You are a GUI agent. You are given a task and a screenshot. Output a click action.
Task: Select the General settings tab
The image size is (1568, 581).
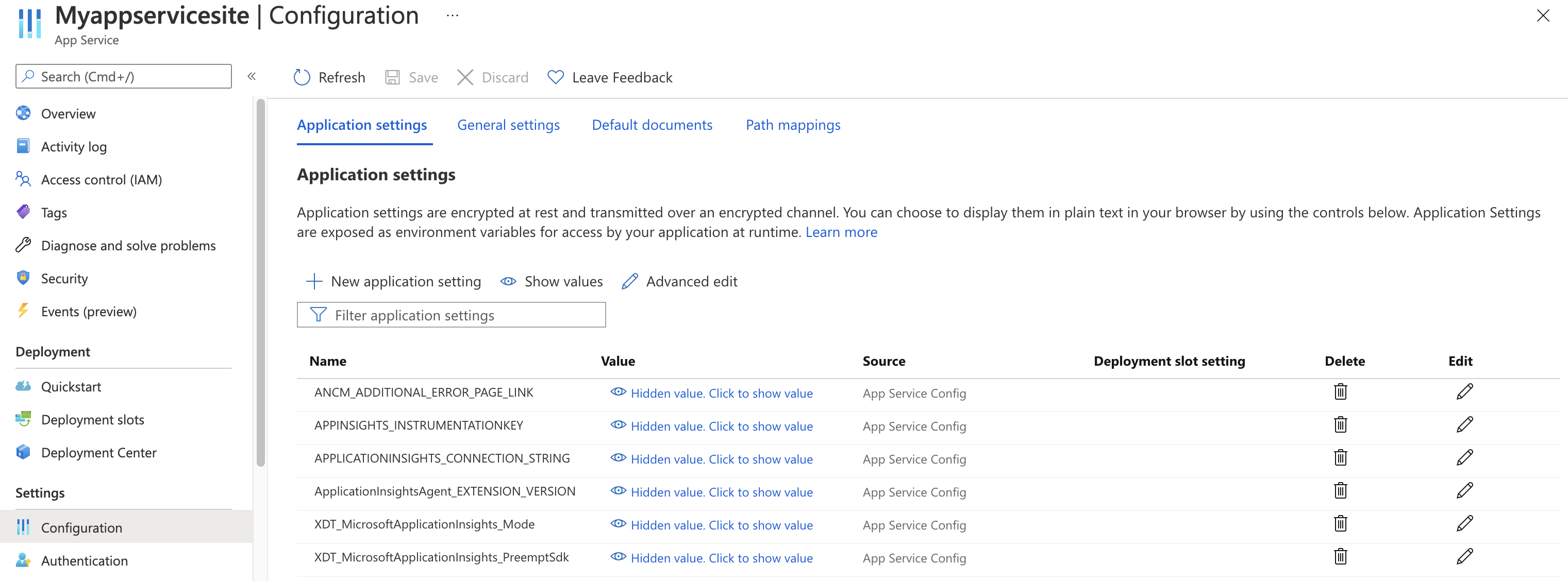pyautogui.click(x=509, y=125)
